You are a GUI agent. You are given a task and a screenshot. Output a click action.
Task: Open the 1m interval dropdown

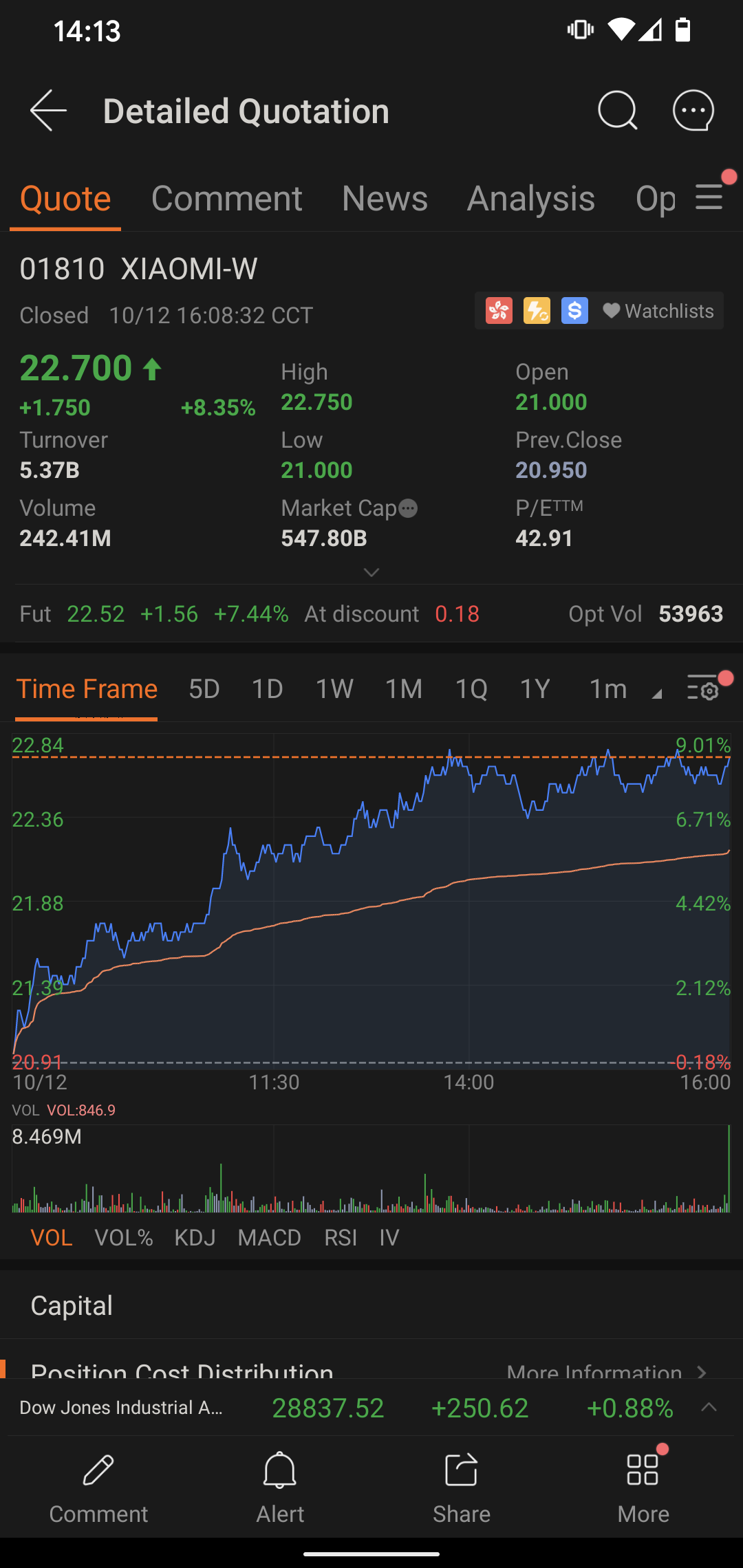[x=624, y=689]
